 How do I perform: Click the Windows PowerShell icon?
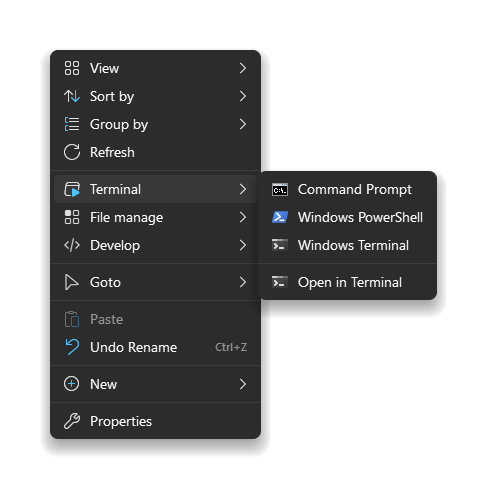pyautogui.click(x=280, y=217)
